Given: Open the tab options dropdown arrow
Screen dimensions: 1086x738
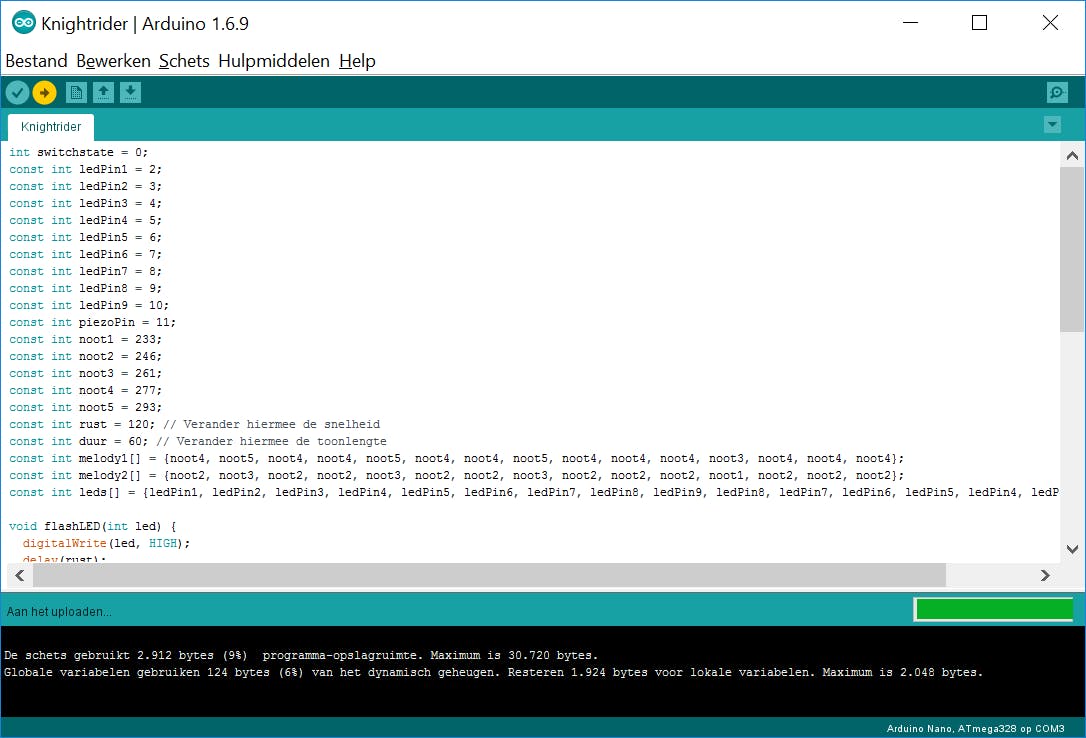Looking at the screenshot, I should (1052, 125).
